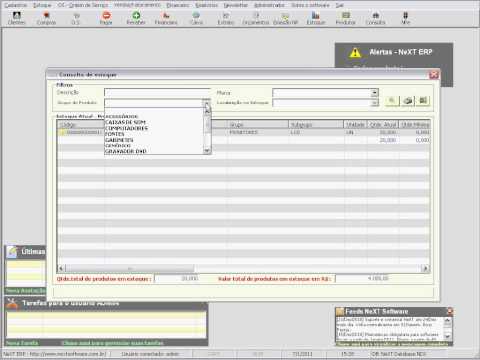Screen dimensions: 480x360
Task: Open the Compras toolbar icon
Action: click(x=46, y=18)
